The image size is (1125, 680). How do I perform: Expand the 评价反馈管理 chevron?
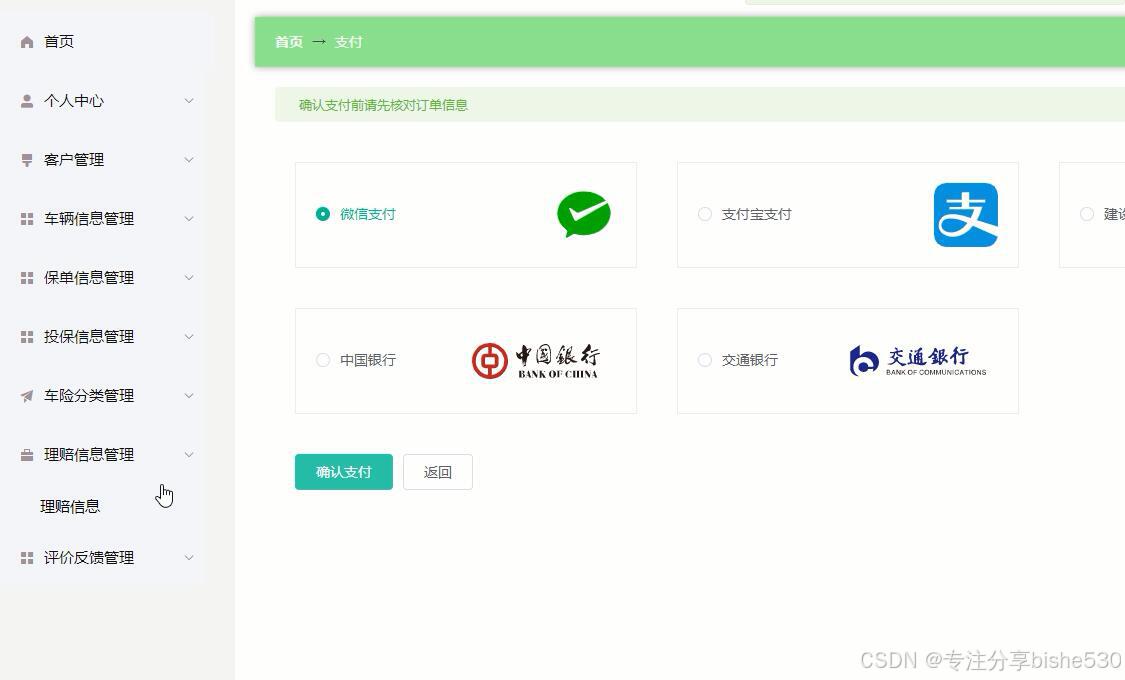coord(189,557)
